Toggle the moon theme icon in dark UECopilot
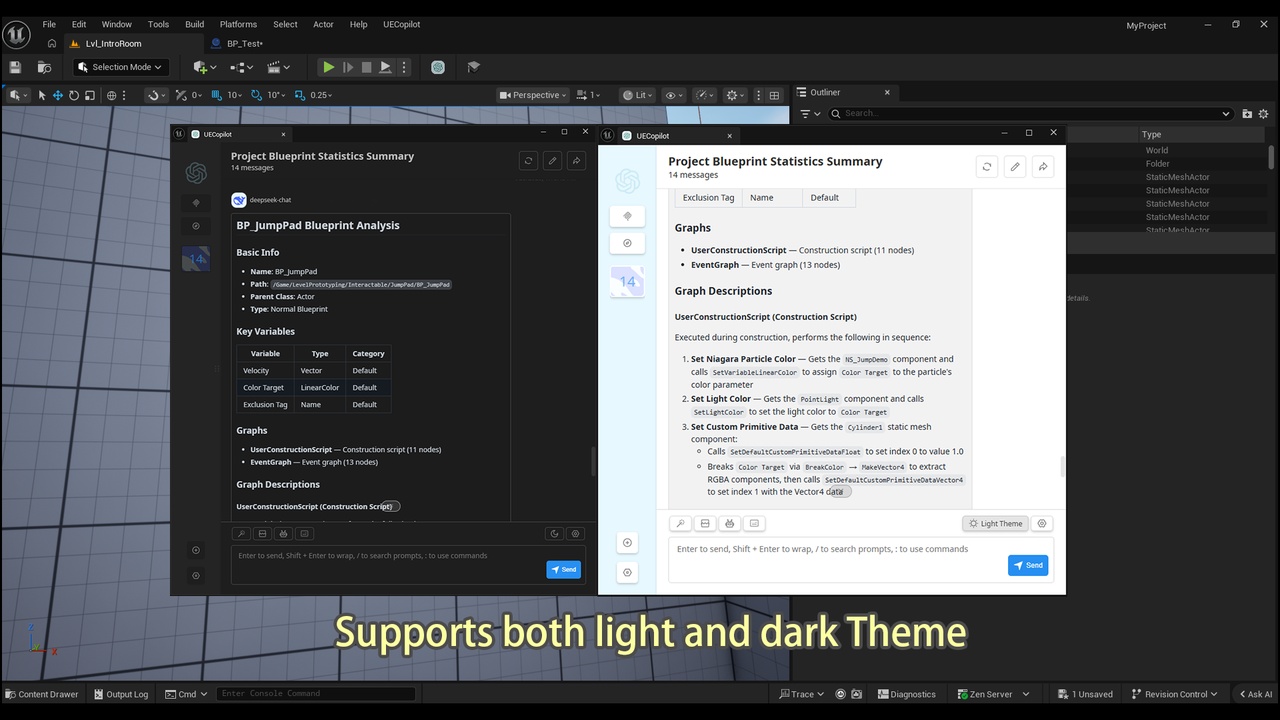Viewport: 1280px width, 720px height. pyautogui.click(x=555, y=534)
